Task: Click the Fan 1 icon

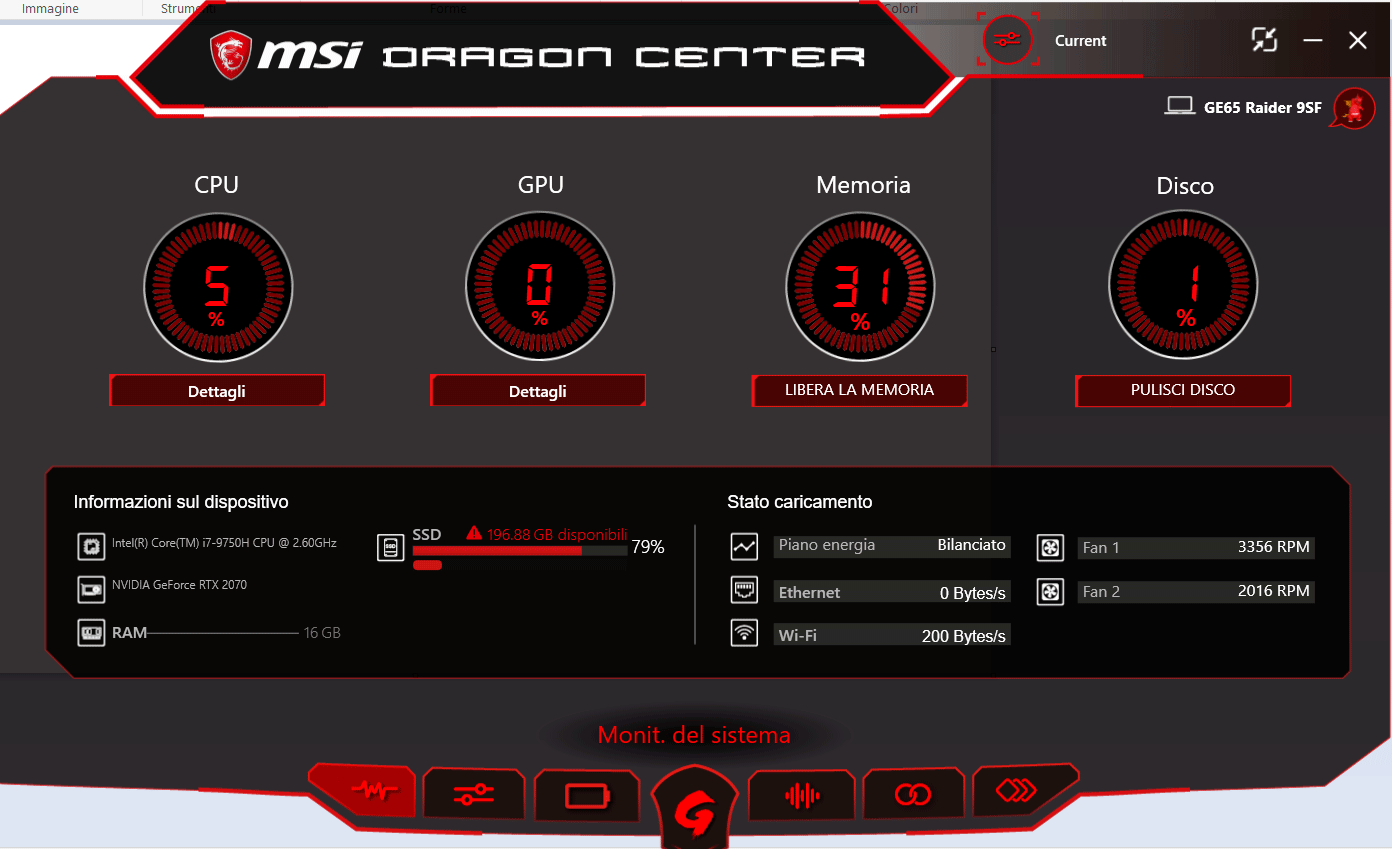Action: click(x=1050, y=547)
